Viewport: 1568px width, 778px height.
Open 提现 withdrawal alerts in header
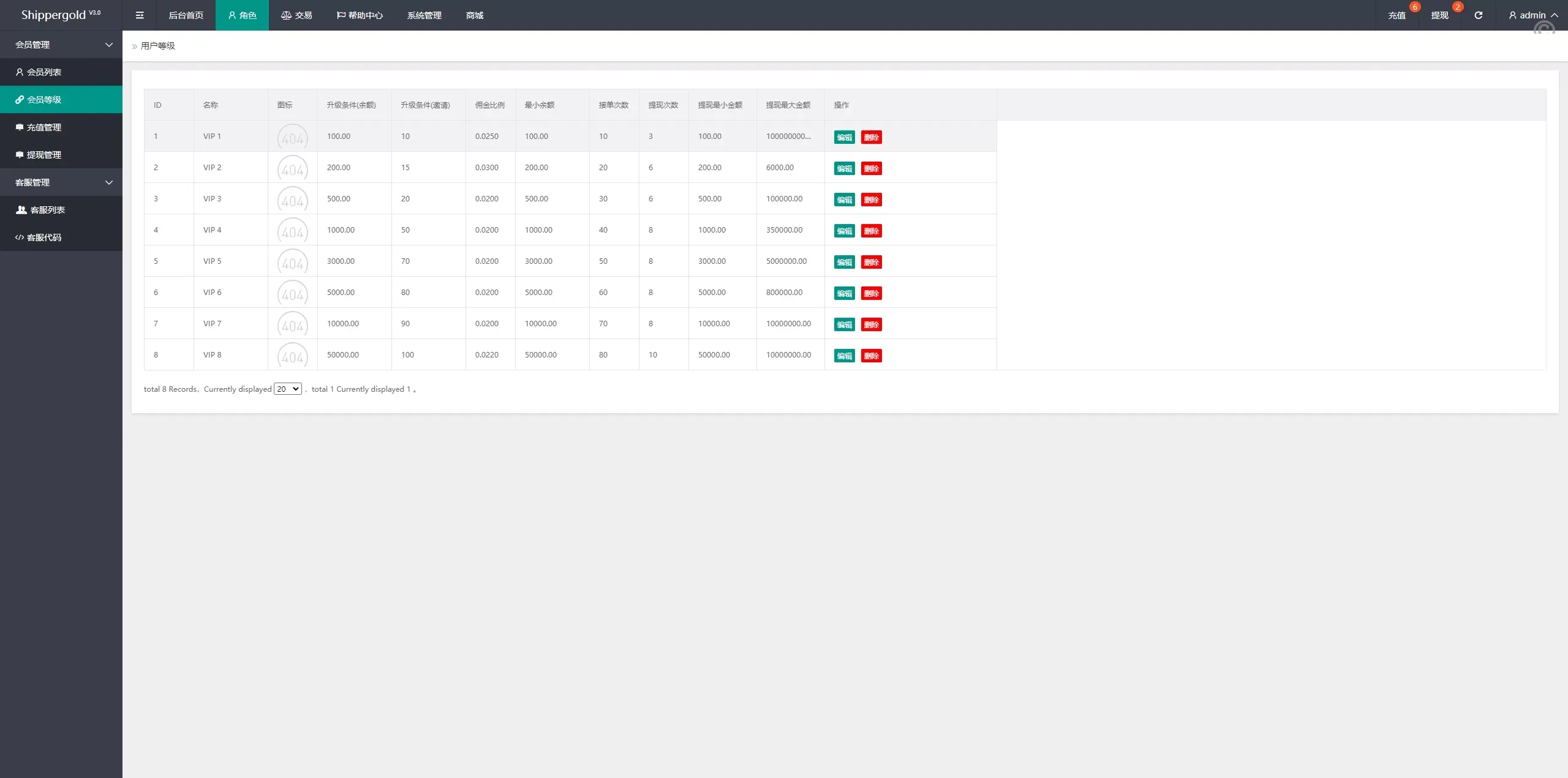click(1440, 15)
